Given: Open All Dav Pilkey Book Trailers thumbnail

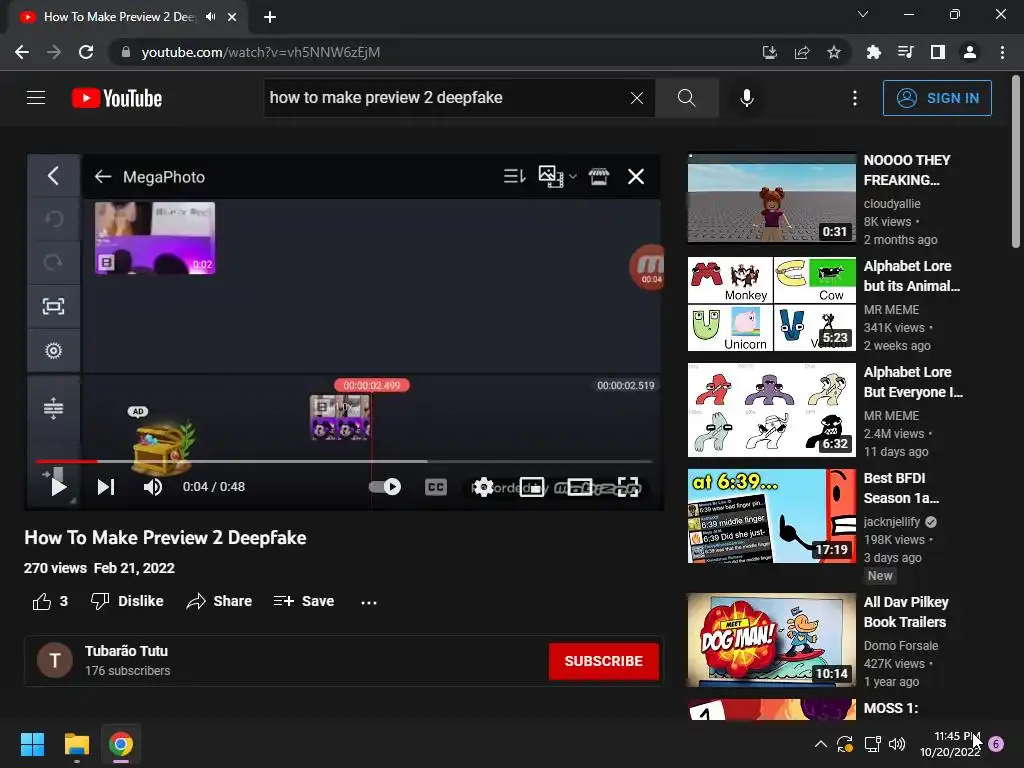Looking at the screenshot, I should click(771, 640).
